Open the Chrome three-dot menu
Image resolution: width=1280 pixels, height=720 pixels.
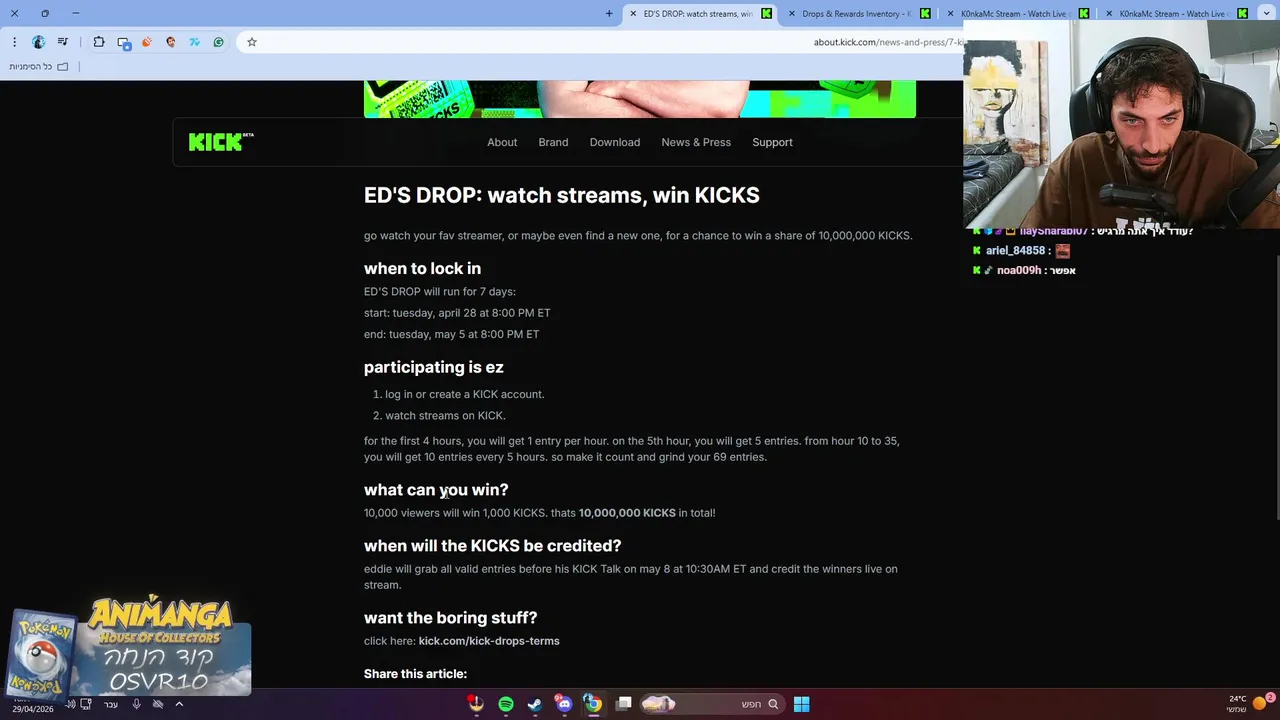click(x=14, y=42)
